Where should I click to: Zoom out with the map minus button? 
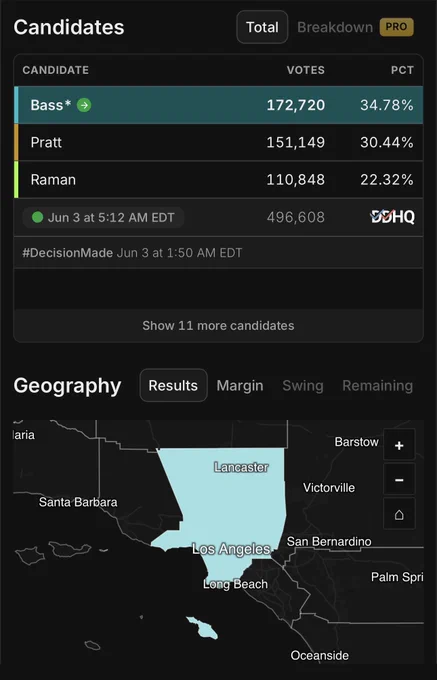399,479
